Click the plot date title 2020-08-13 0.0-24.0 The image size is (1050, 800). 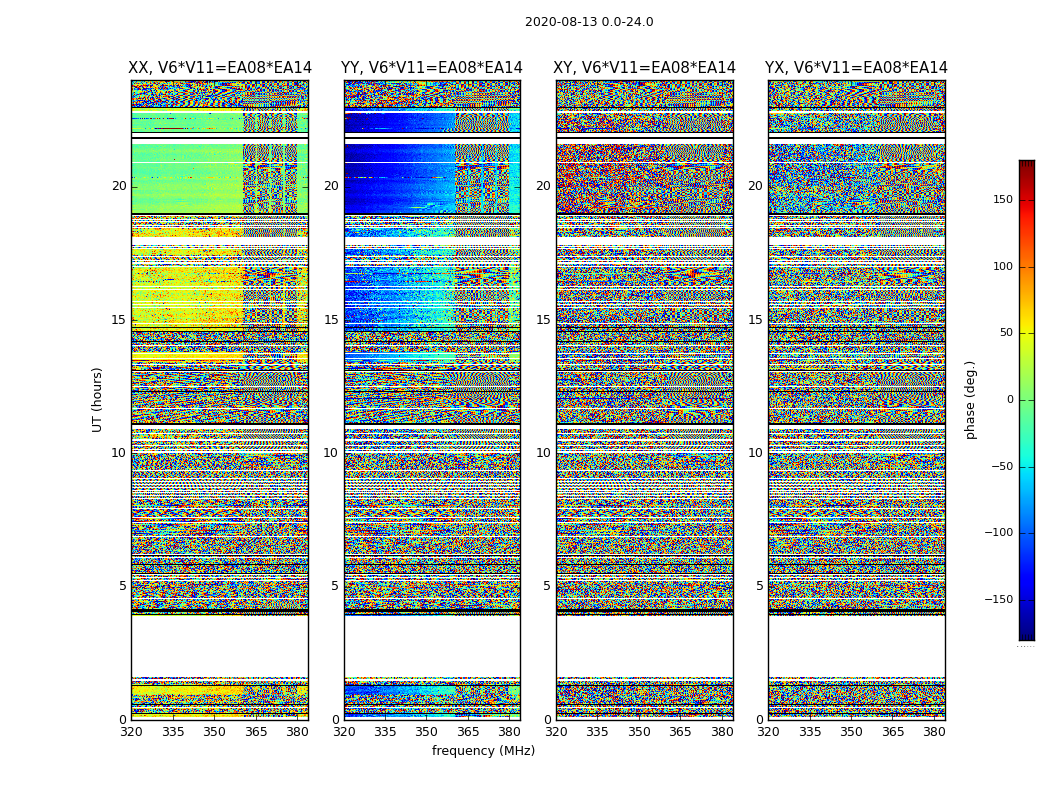(x=589, y=21)
